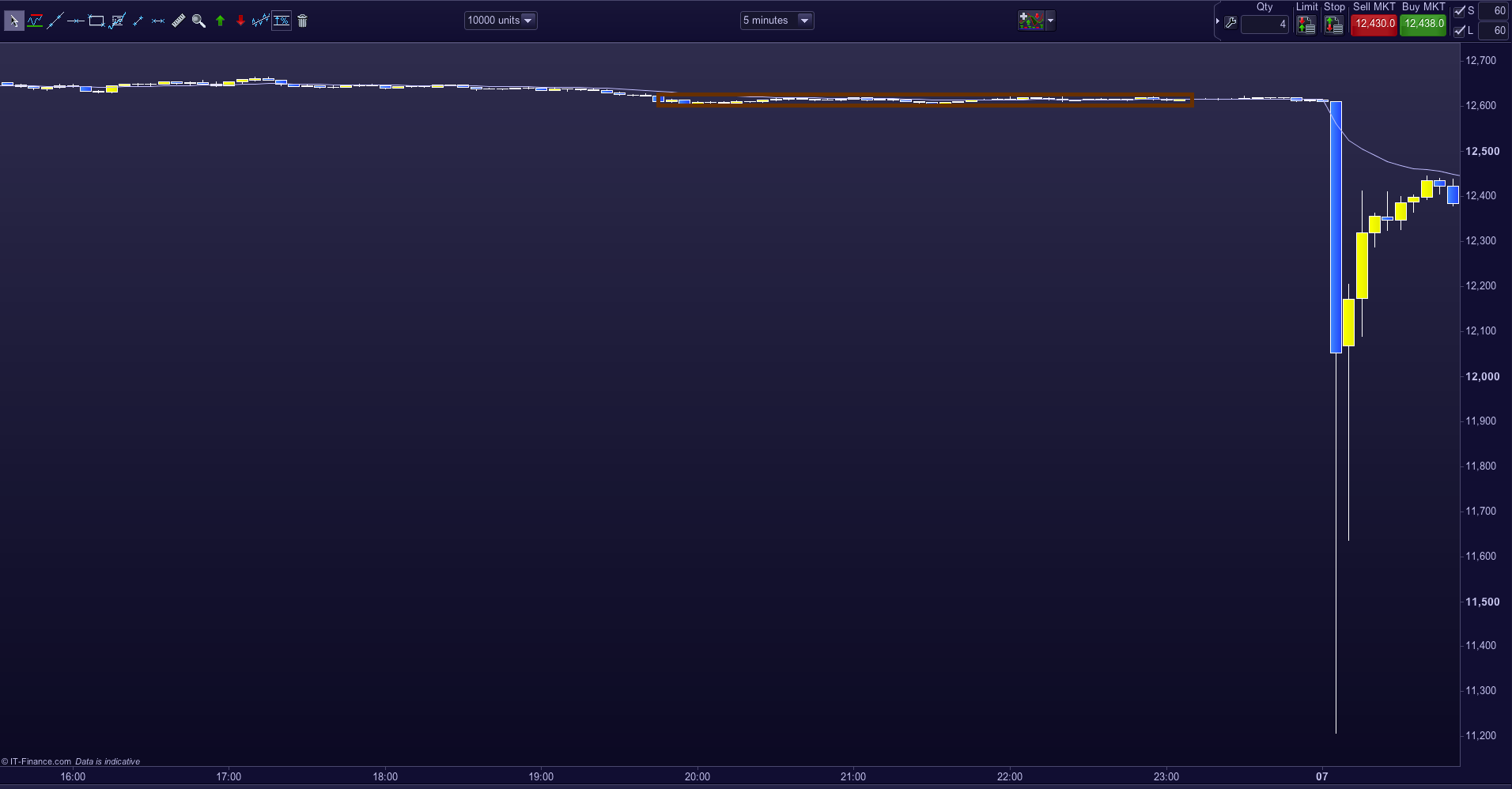Open trading settings with the wrench icon
The width and height of the screenshot is (1512, 789).
(1230, 24)
